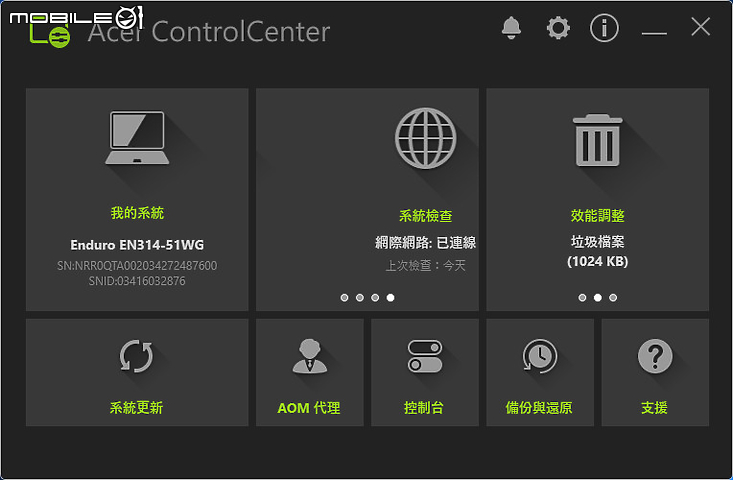Open the AOM 代理 label
733x480 pixels.
pos(309,408)
